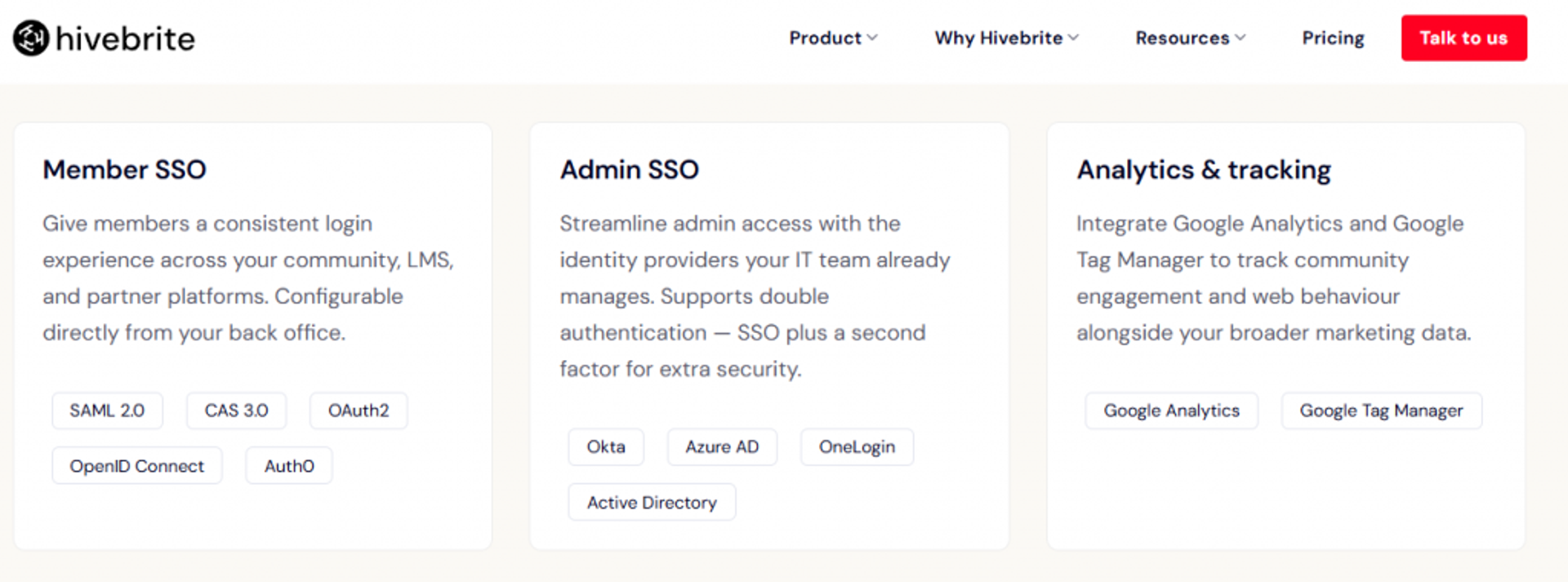Click the Analytics & tracking heading
The image size is (1568, 582).
coord(1204,170)
